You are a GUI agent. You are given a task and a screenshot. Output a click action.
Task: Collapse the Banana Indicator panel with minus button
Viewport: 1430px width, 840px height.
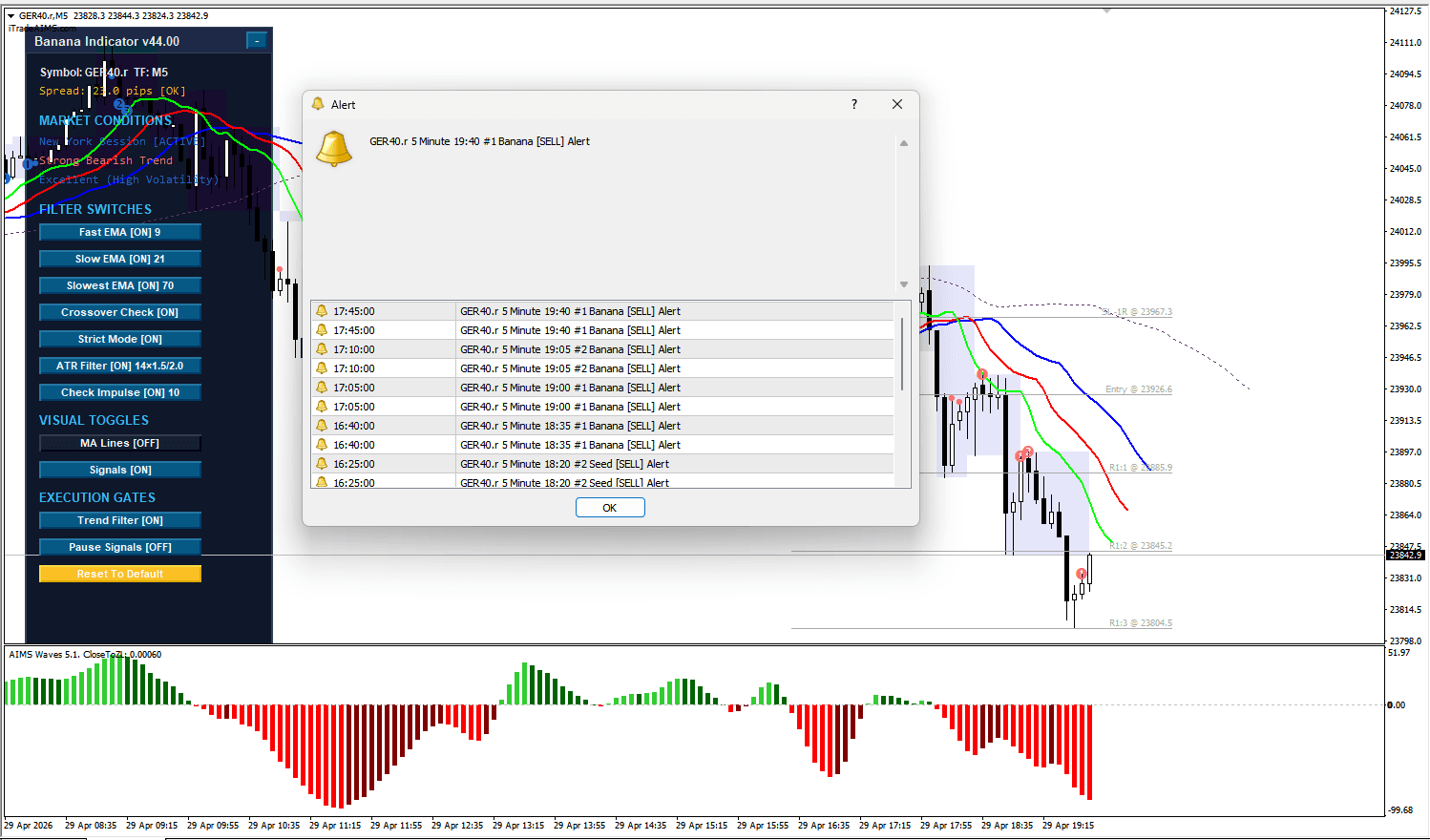click(x=256, y=40)
